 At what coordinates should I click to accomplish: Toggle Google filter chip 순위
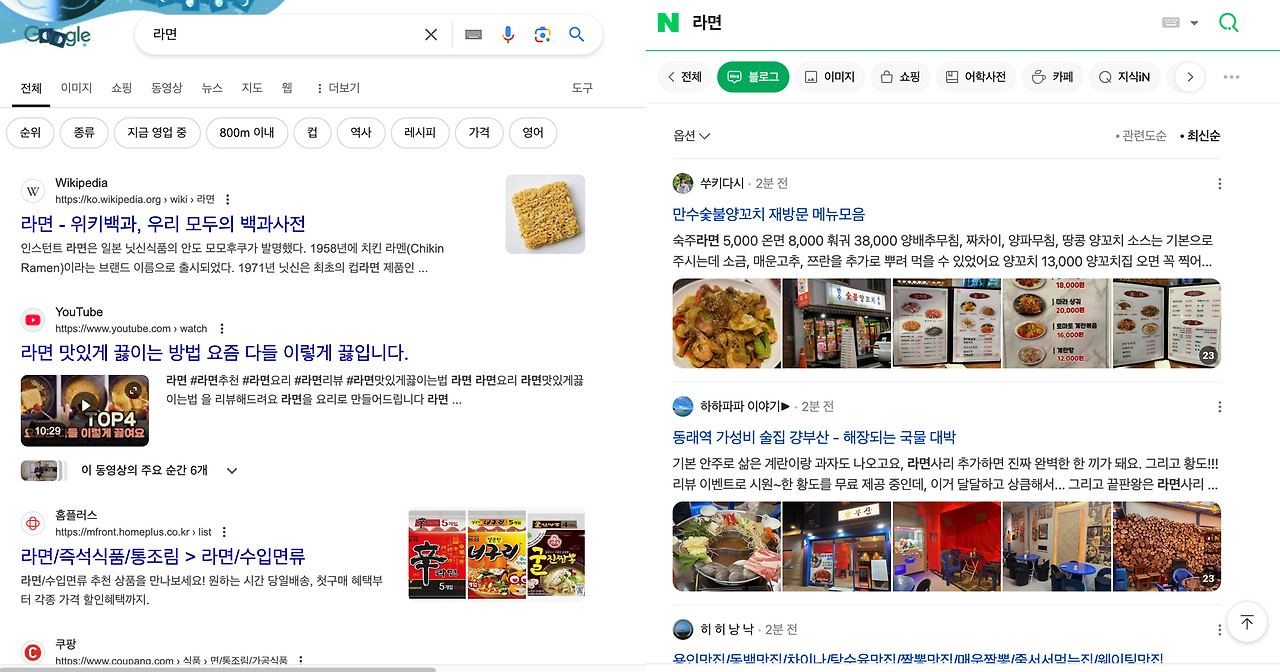click(30, 132)
